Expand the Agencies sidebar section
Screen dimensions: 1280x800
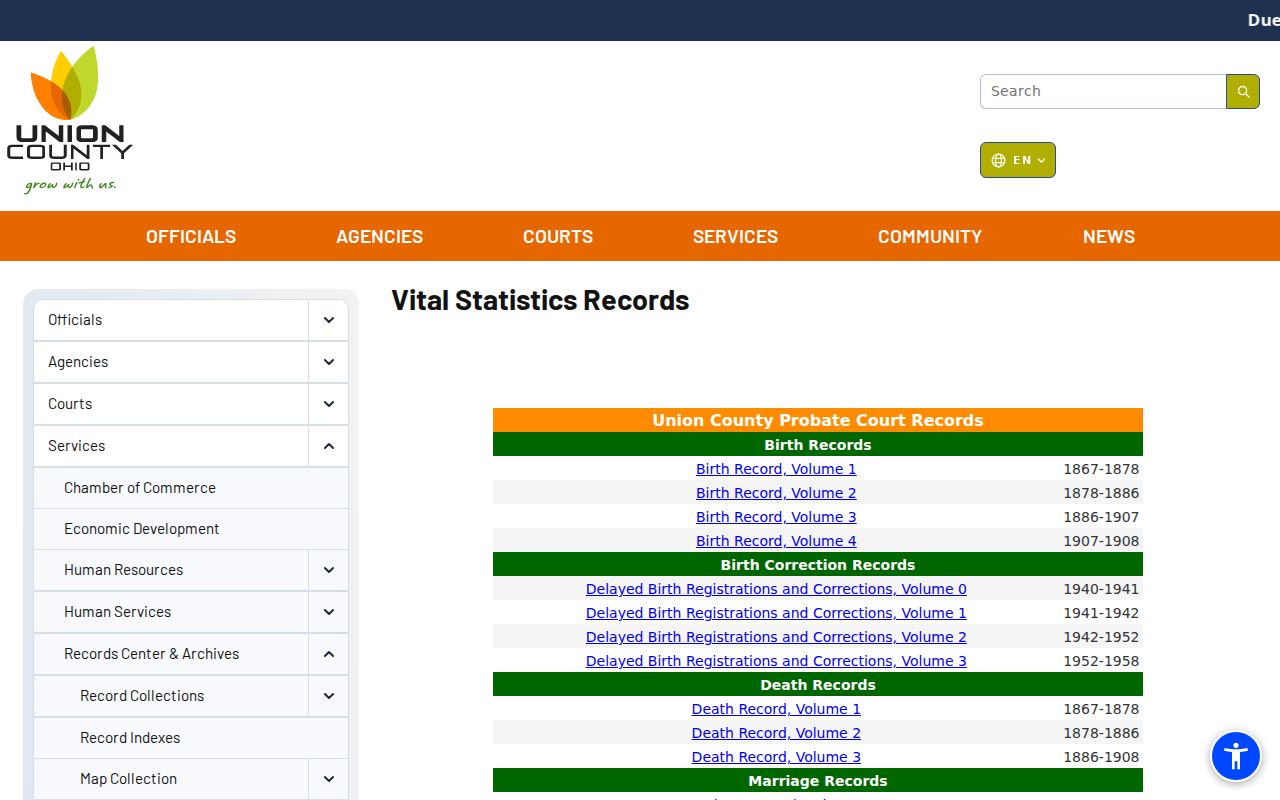click(x=329, y=362)
